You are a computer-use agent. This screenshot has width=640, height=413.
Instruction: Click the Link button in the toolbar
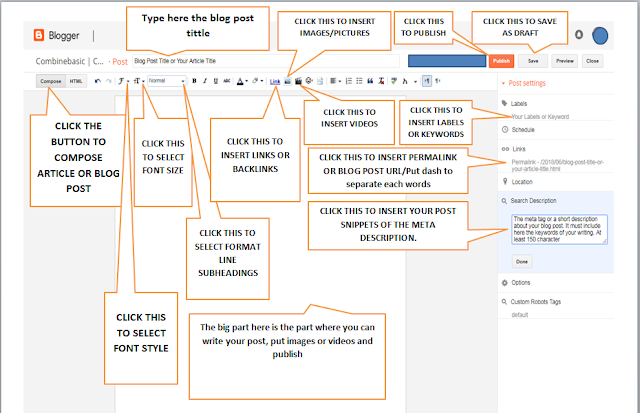pyautogui.click(x=275, y=82)
